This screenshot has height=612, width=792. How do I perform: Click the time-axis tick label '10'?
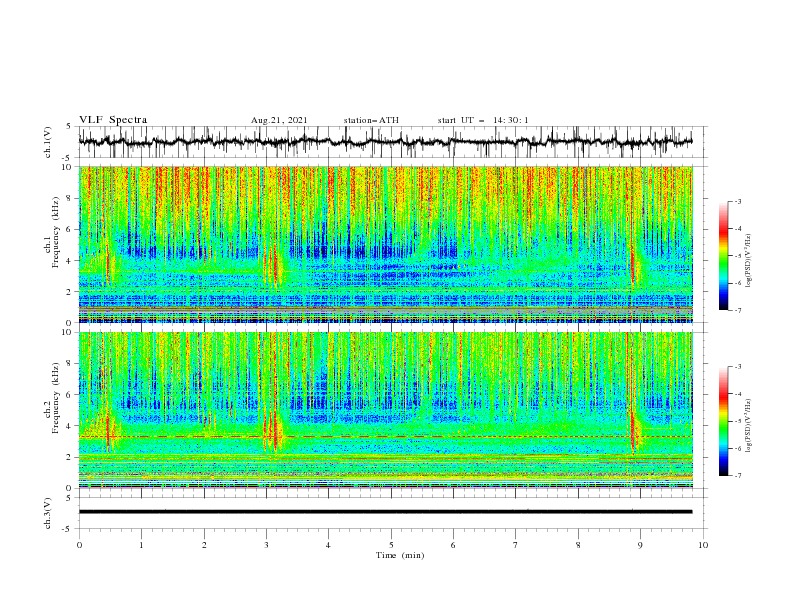[x=703, y=545]
